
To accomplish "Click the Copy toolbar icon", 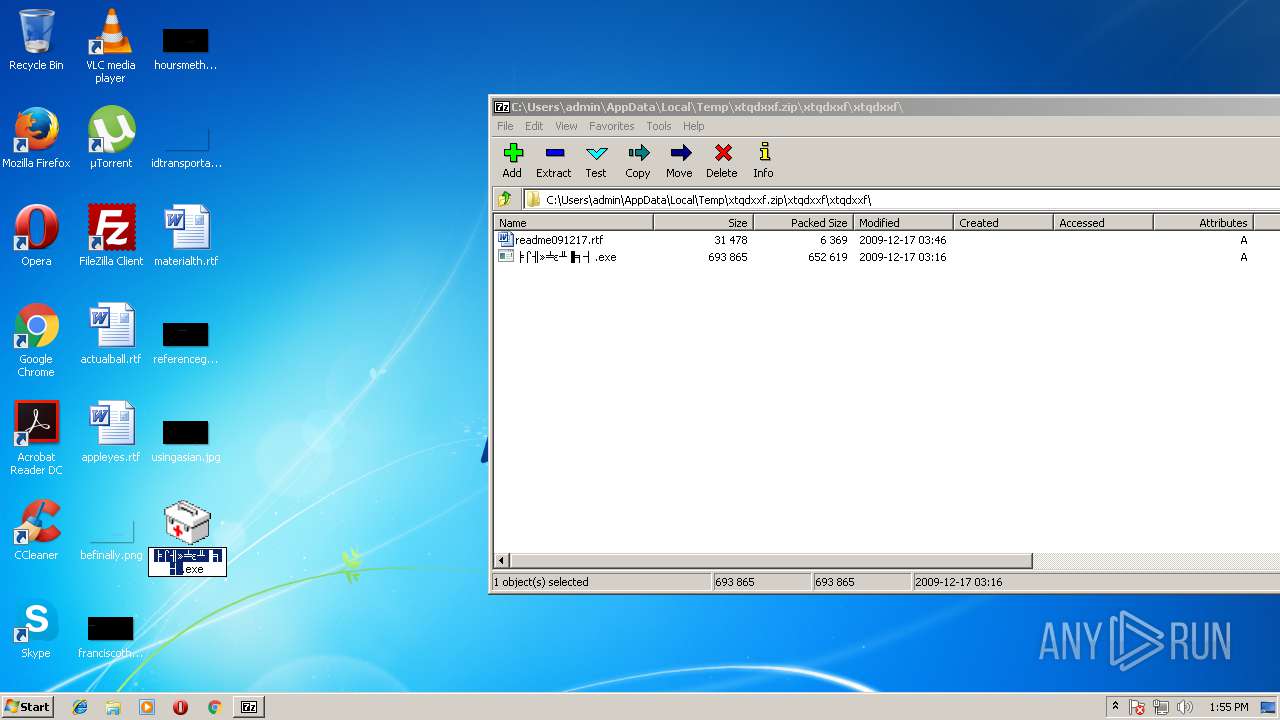I will coord(638,160).
